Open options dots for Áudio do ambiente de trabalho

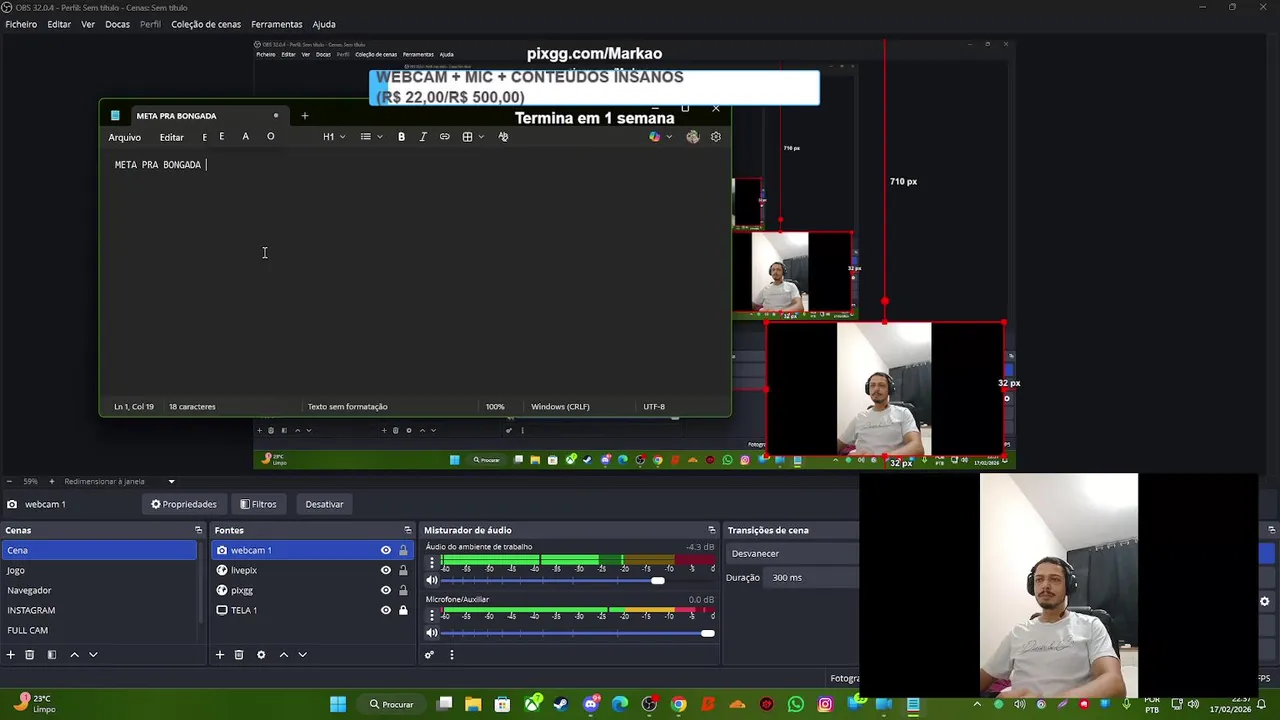(x=432, y=563)
